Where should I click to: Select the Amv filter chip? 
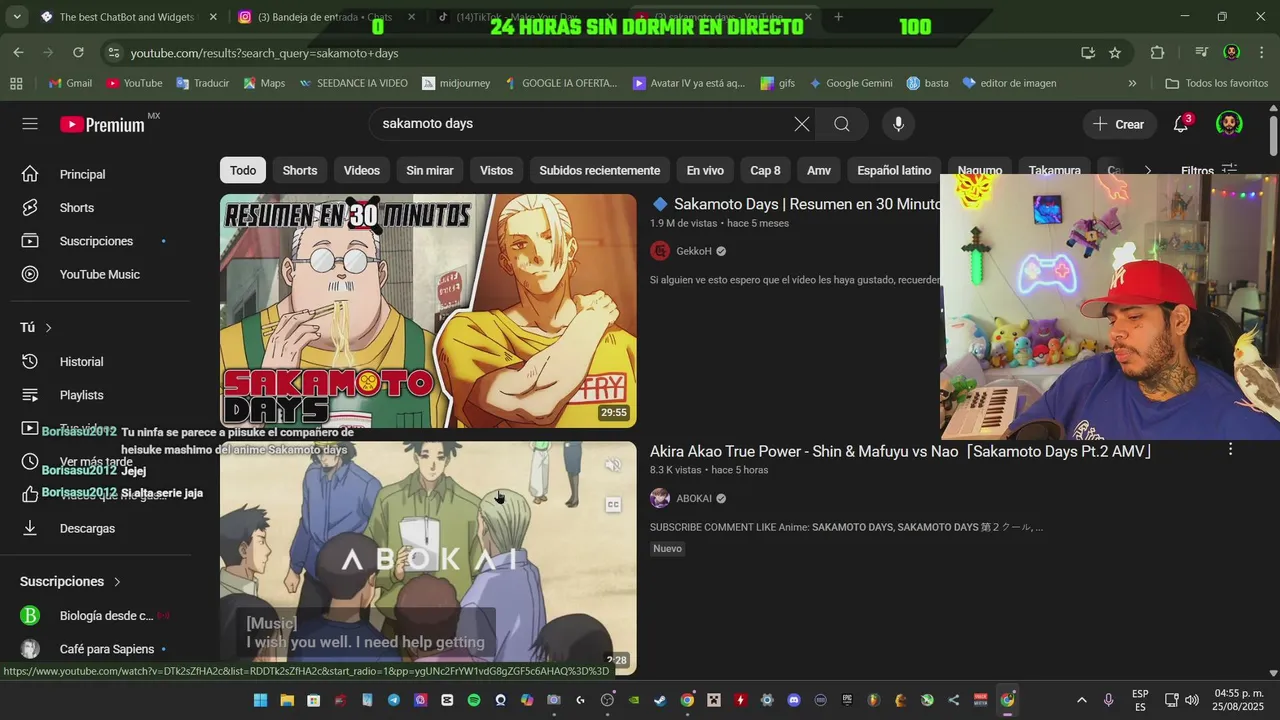coord(819,171)
